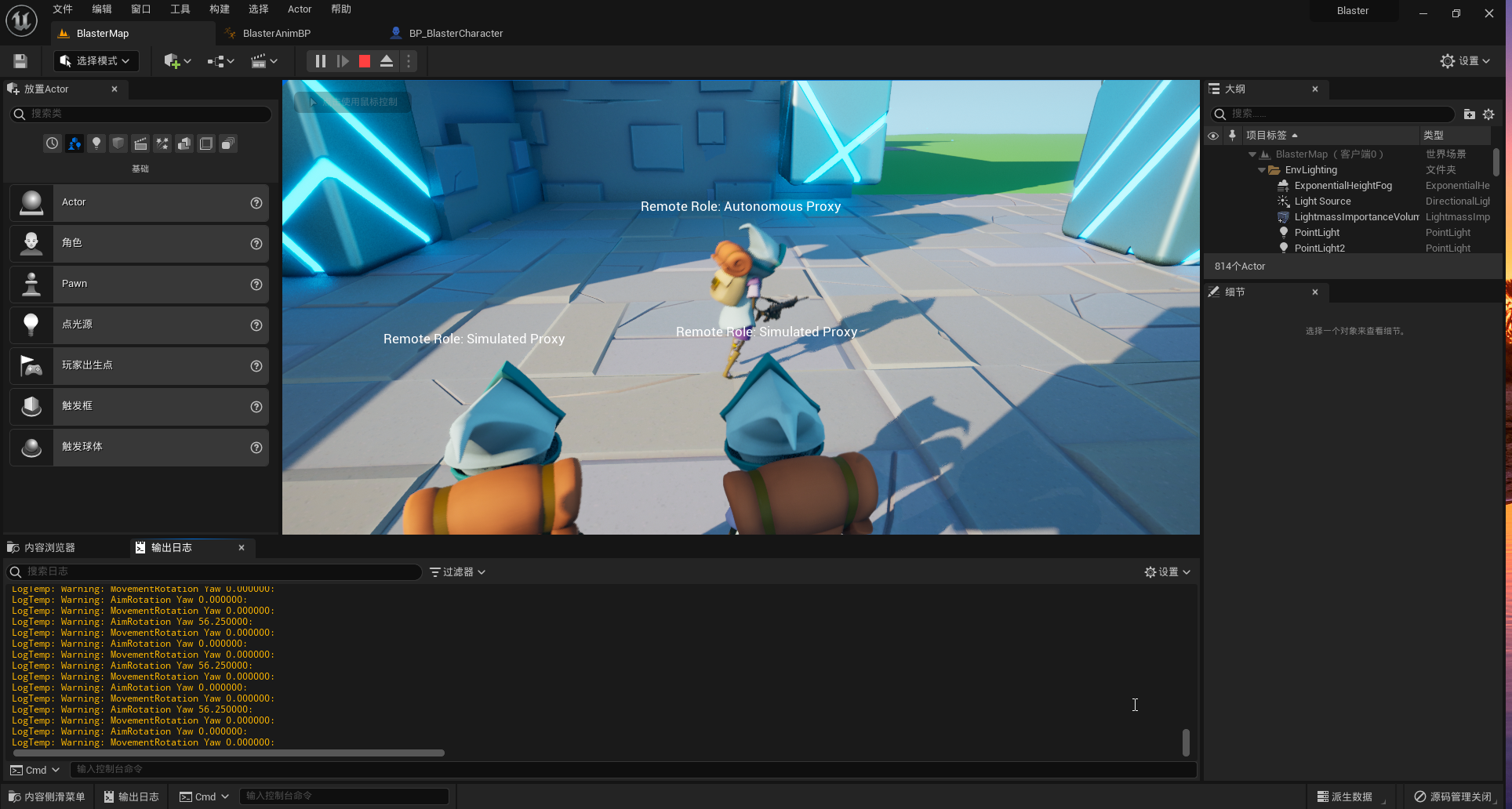Open the Actor menu

tap(300, 9)
